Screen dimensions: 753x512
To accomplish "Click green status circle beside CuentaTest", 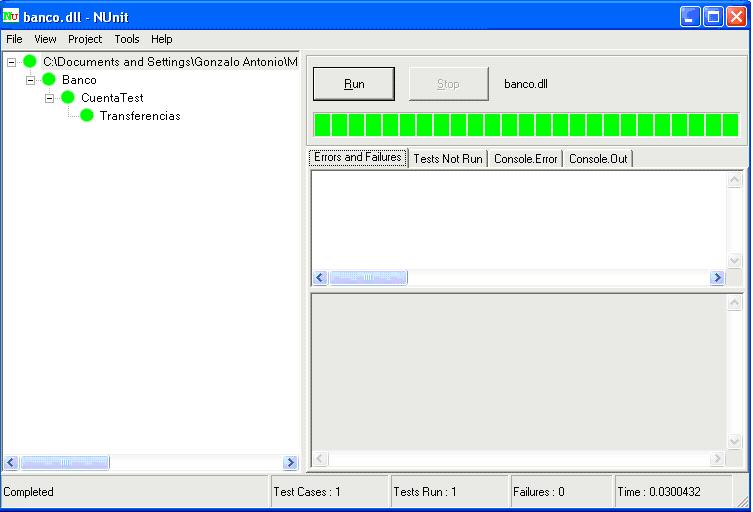I will pos(68,98).
